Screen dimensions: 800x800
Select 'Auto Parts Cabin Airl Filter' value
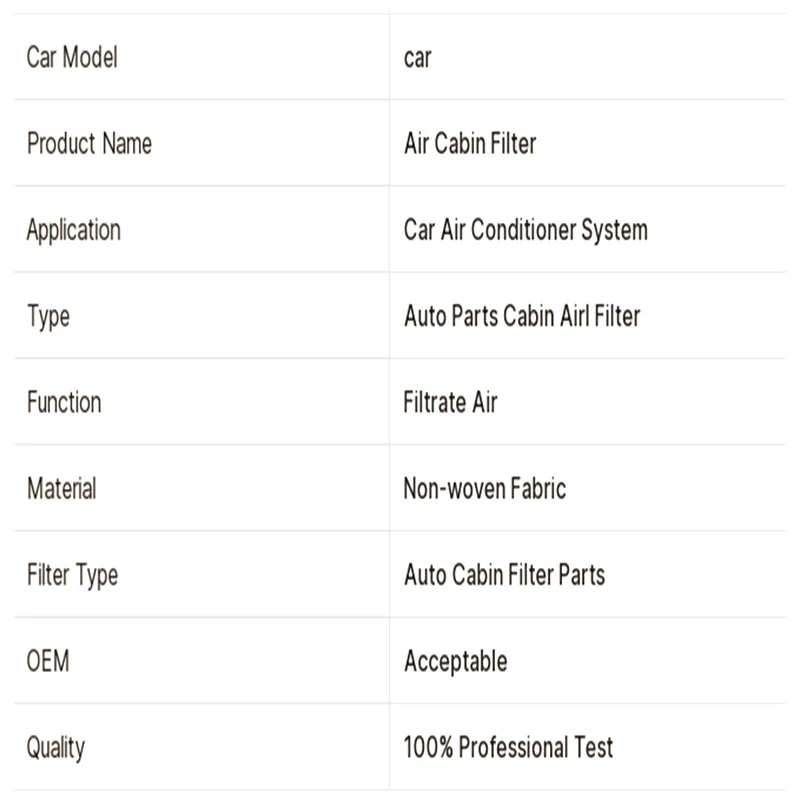[522, 316]
